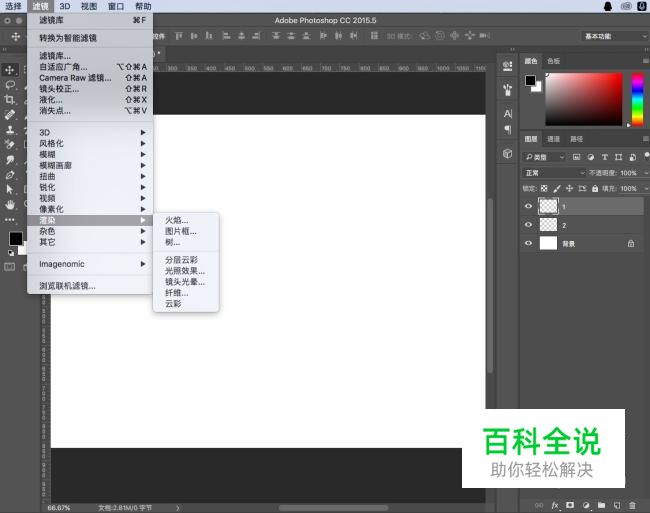The image size is (650, 513).
Task: Click the horizontal scrollbar at bottom
Action: [334, 508]
